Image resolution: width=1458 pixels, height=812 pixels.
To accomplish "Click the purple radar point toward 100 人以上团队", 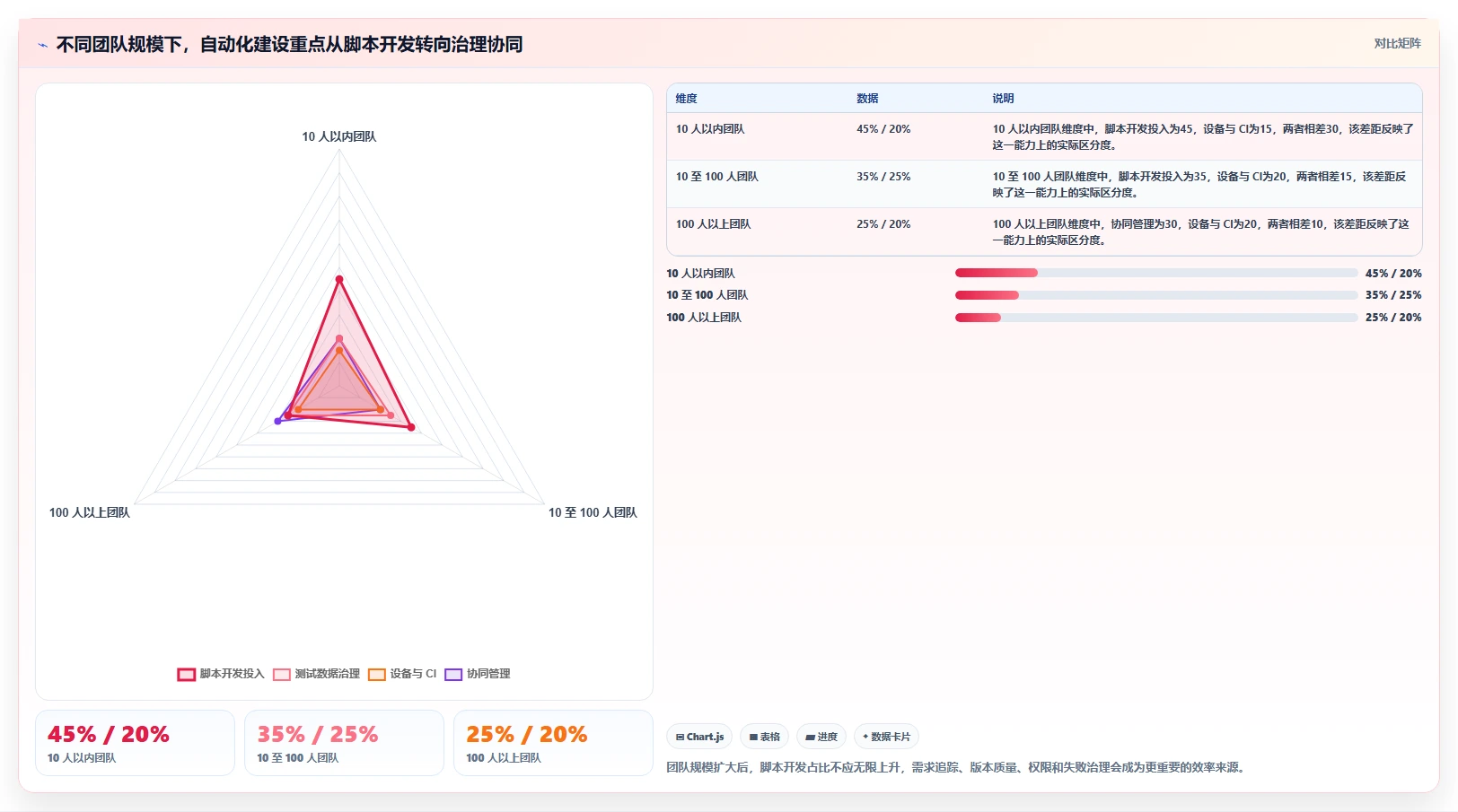I will (277, 421).
